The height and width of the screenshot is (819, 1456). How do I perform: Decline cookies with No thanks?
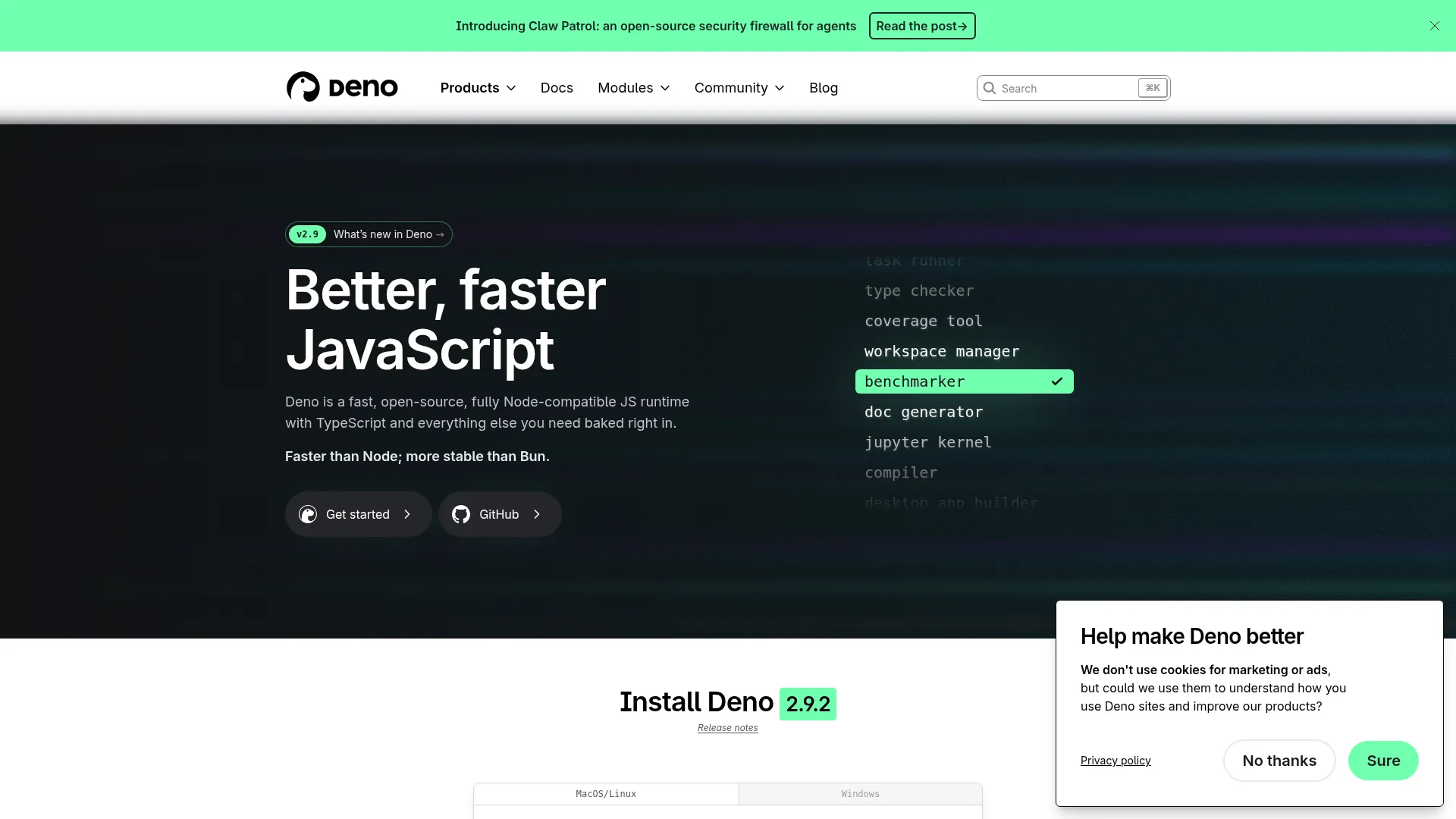[x=1279, y=761]
